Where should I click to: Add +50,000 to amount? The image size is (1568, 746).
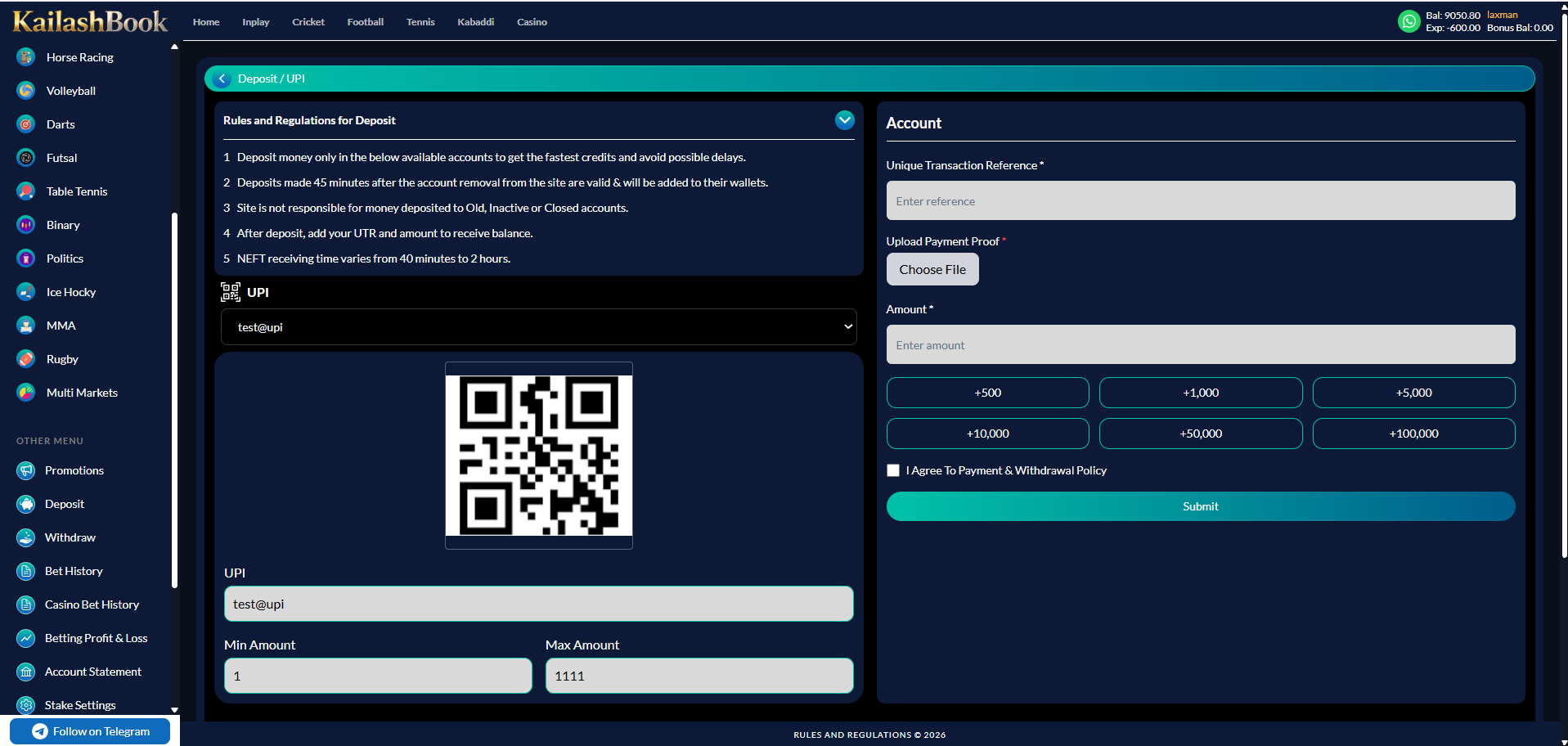(x=1201, y=434)
